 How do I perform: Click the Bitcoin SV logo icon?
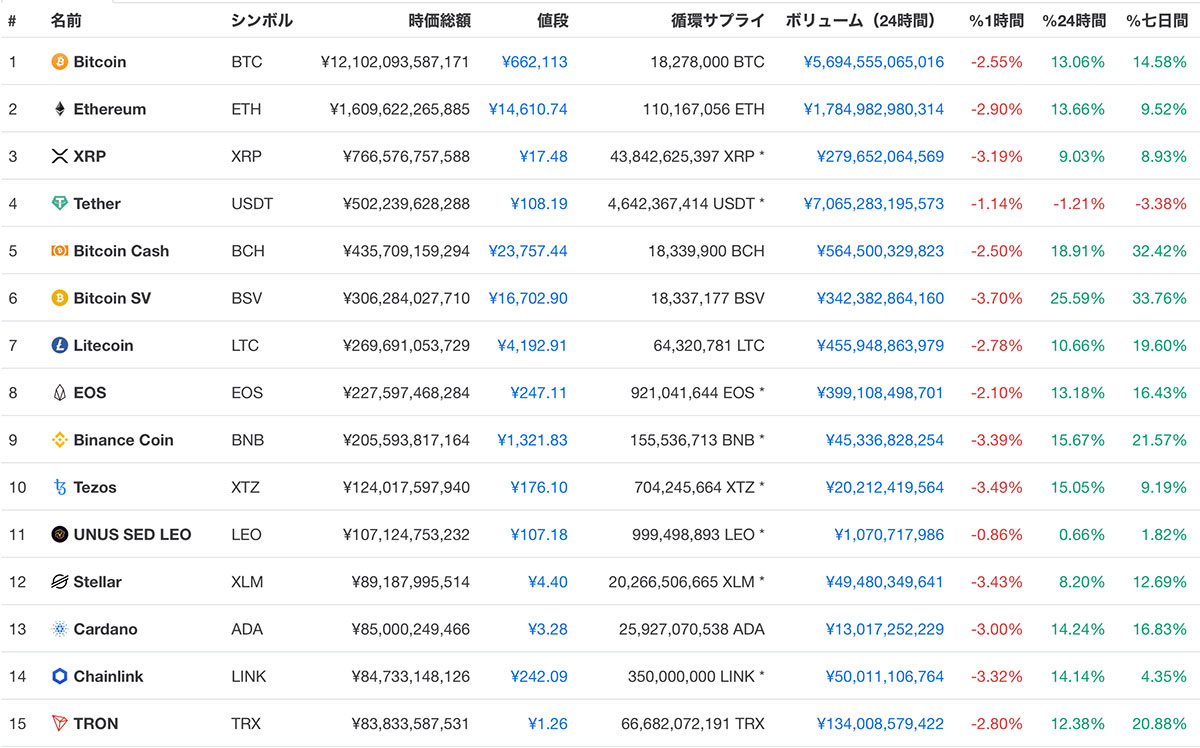click(60, 298)
